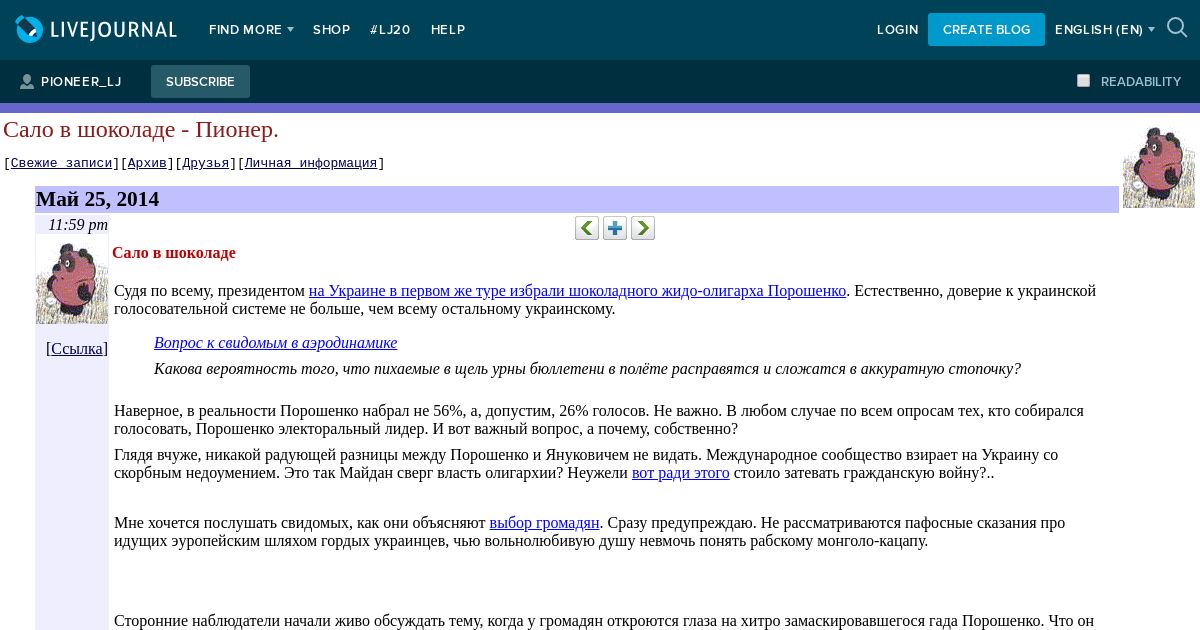Viewport: 1200px width, 630px height.
Task: Open the Друзья link
Action: coord(206,163)
